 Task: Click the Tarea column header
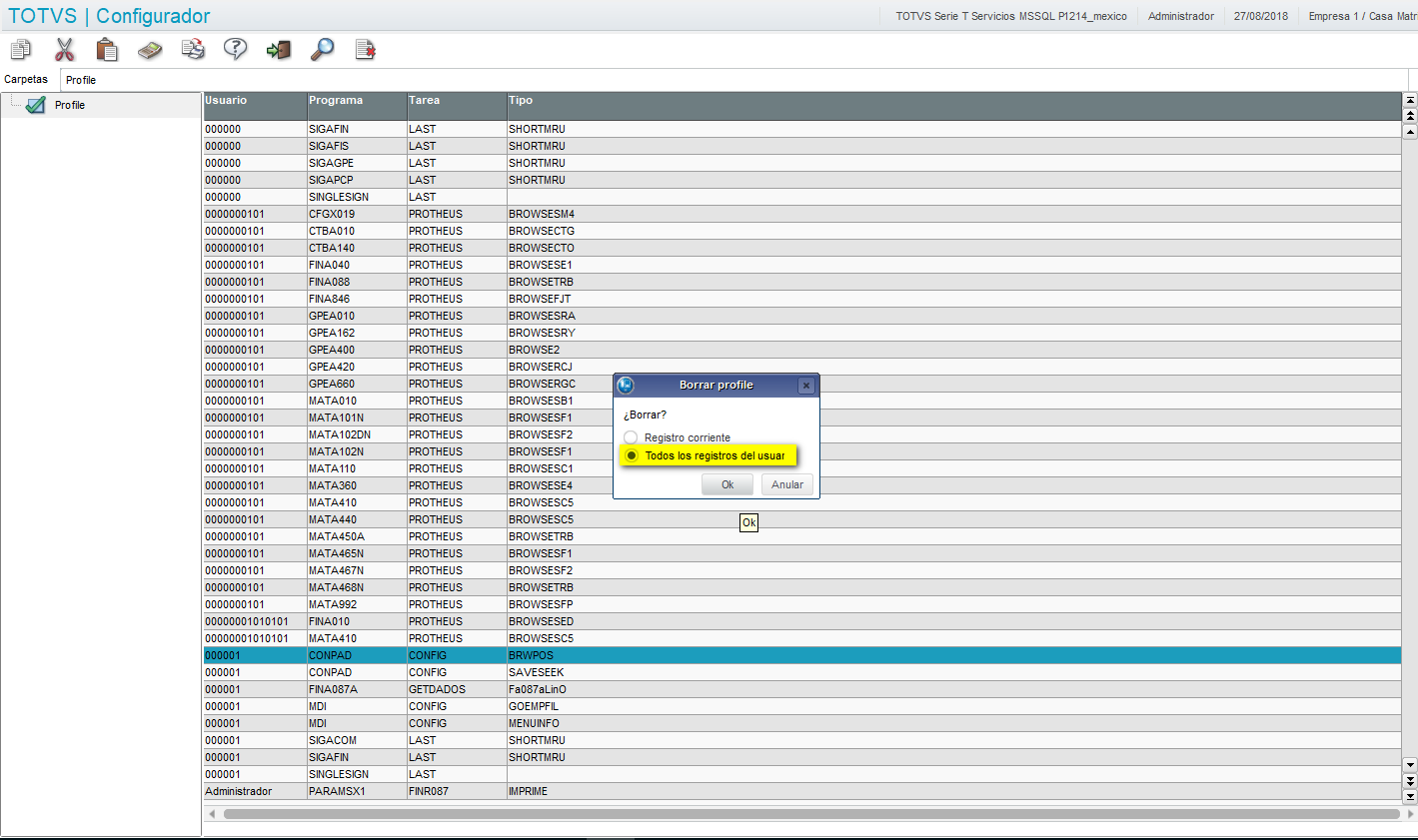(457, 106)
